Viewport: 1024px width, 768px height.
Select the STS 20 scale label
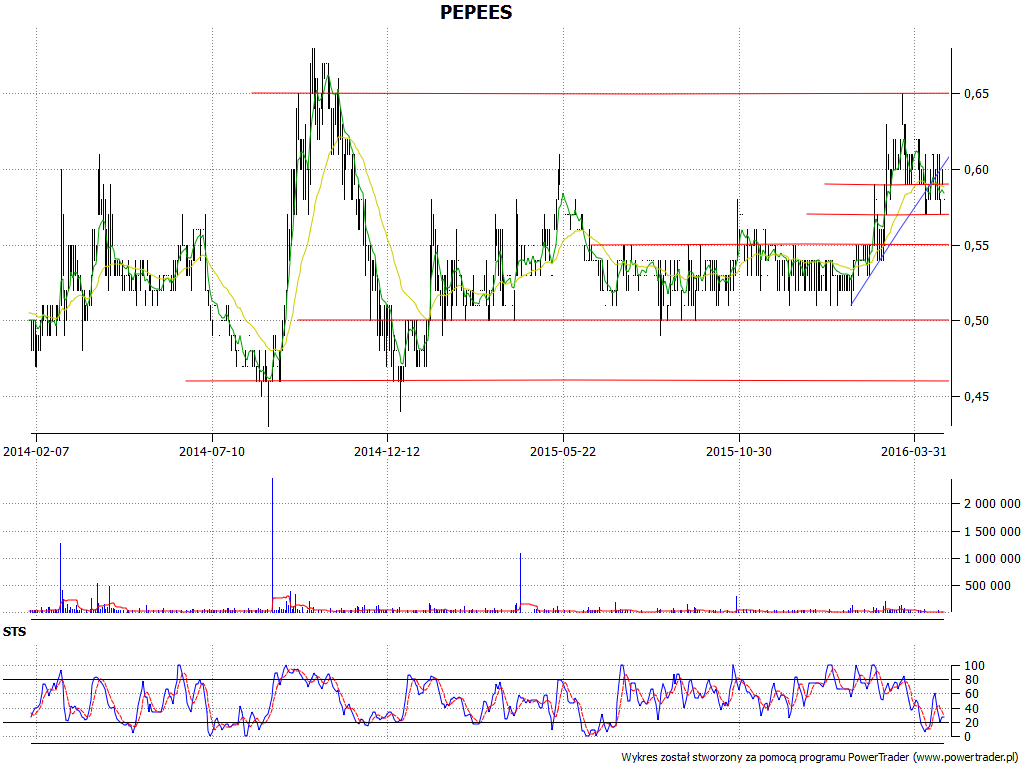click(971, 722)
